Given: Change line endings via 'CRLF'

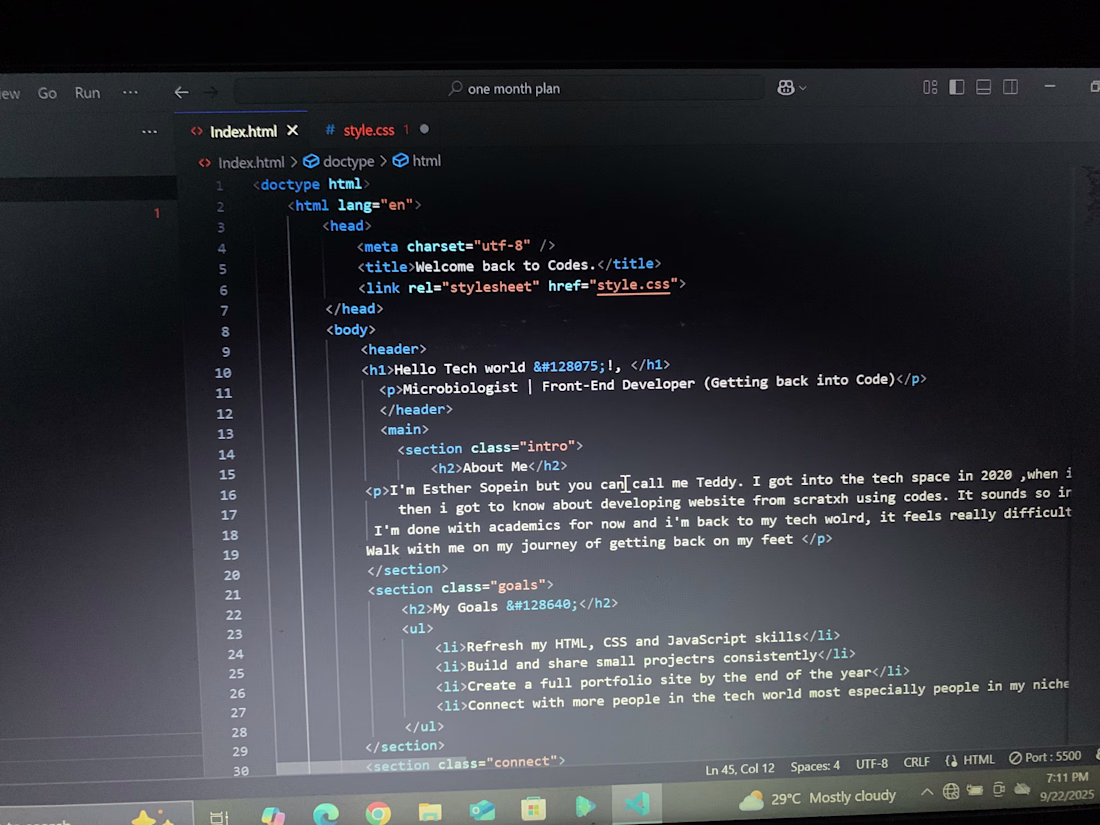Looking at the screenshot, I should 916,762.
